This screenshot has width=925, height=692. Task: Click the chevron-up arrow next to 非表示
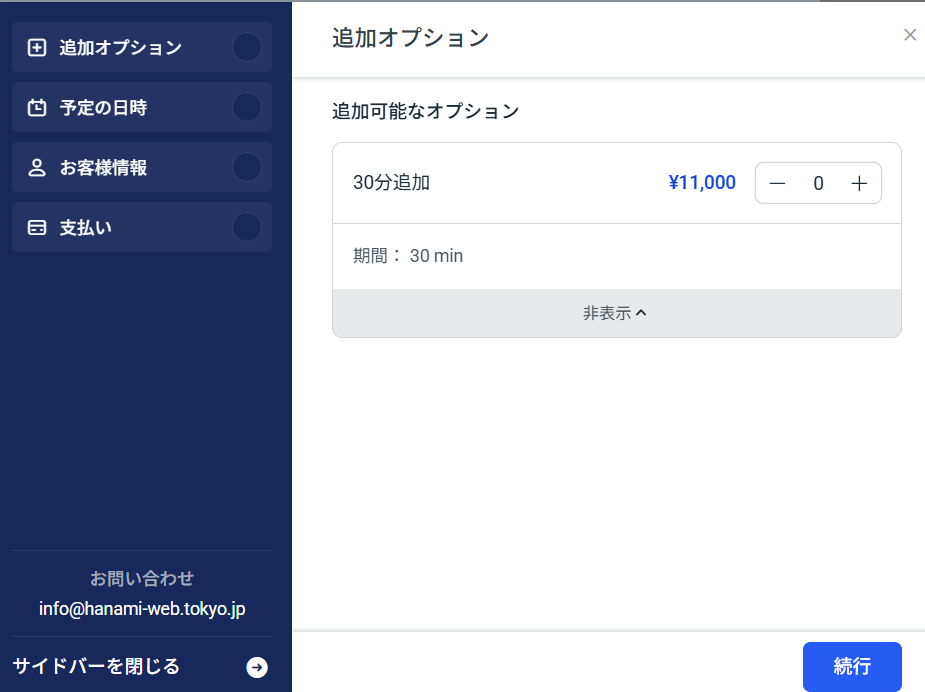(x=642, y=313)
